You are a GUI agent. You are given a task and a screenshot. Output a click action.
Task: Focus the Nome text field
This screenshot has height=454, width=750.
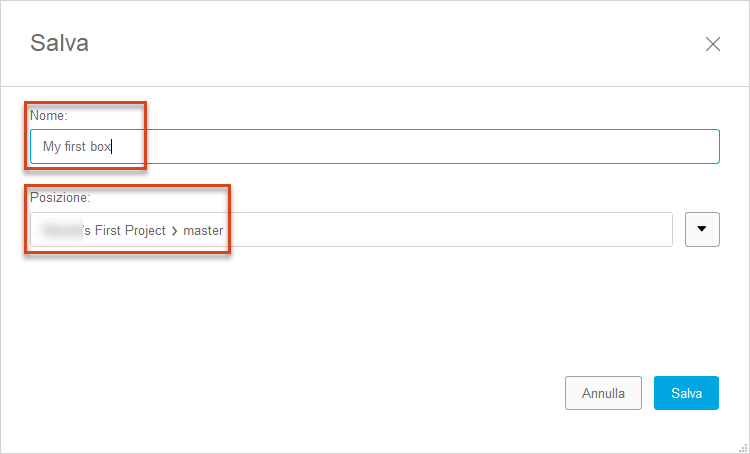[375, 146]
